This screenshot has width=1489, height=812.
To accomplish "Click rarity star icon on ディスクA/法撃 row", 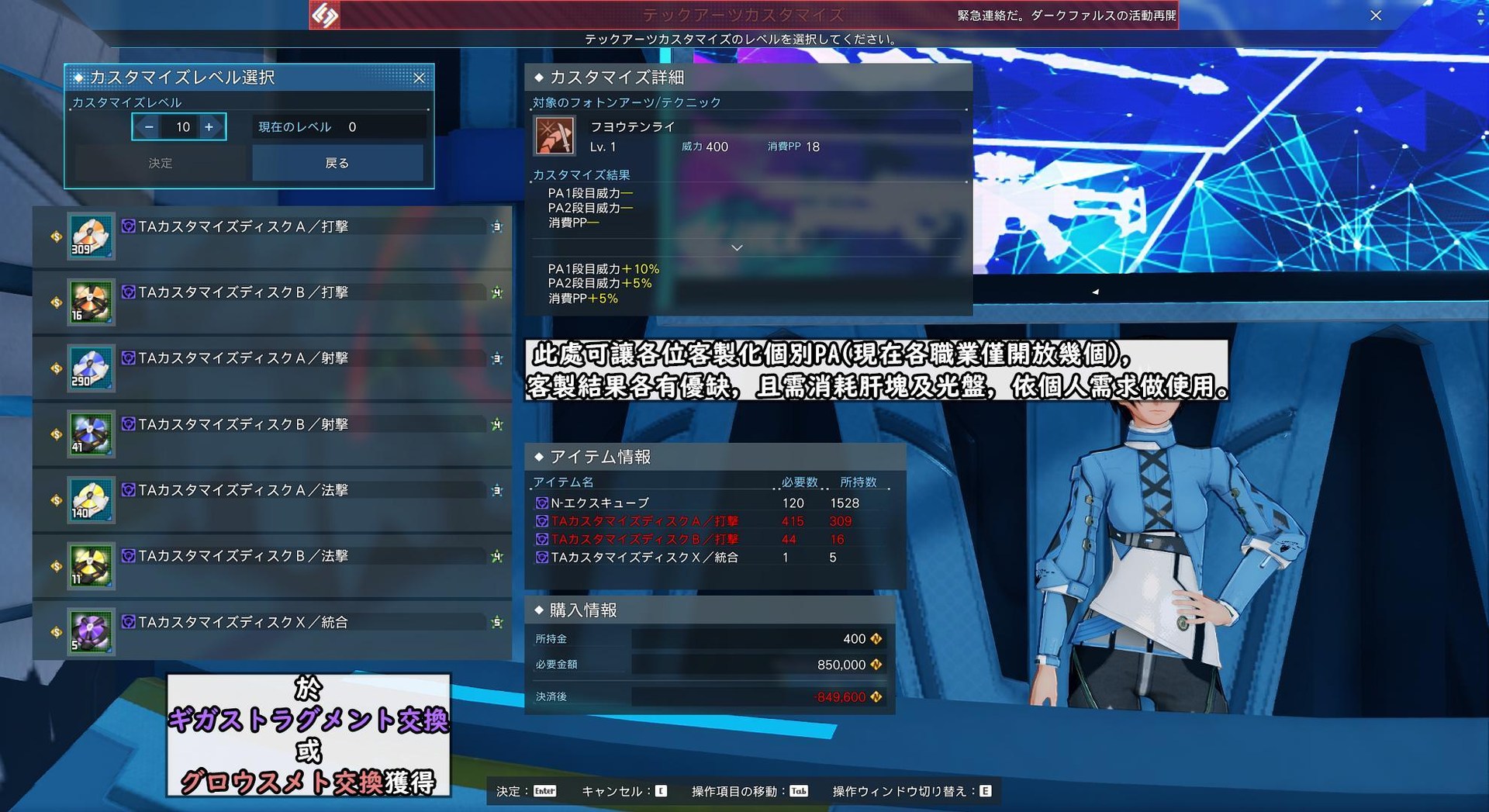I will pyautogui.click(x=497, y=491).
